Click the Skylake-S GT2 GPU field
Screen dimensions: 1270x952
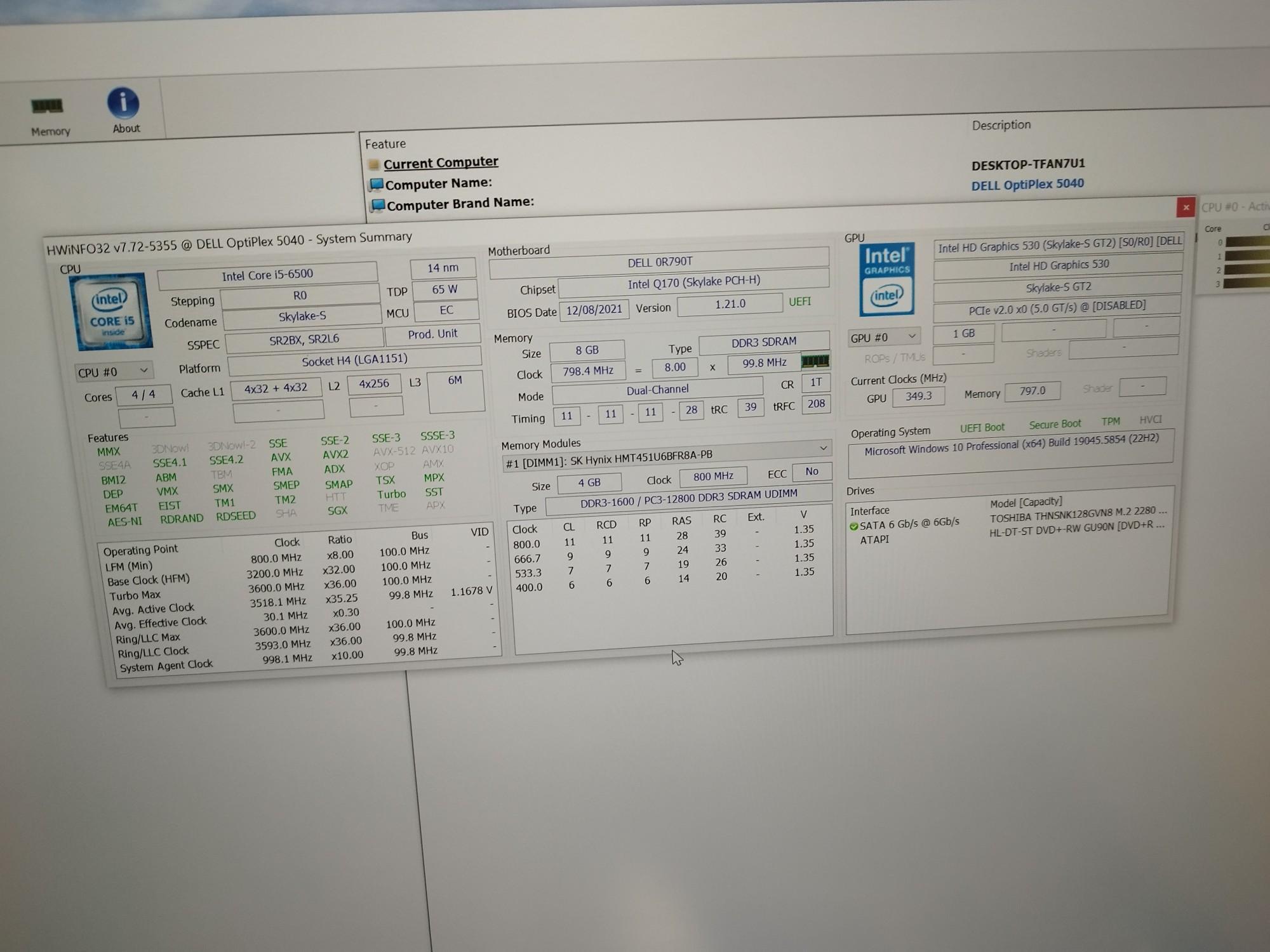tap(1058, 287)
